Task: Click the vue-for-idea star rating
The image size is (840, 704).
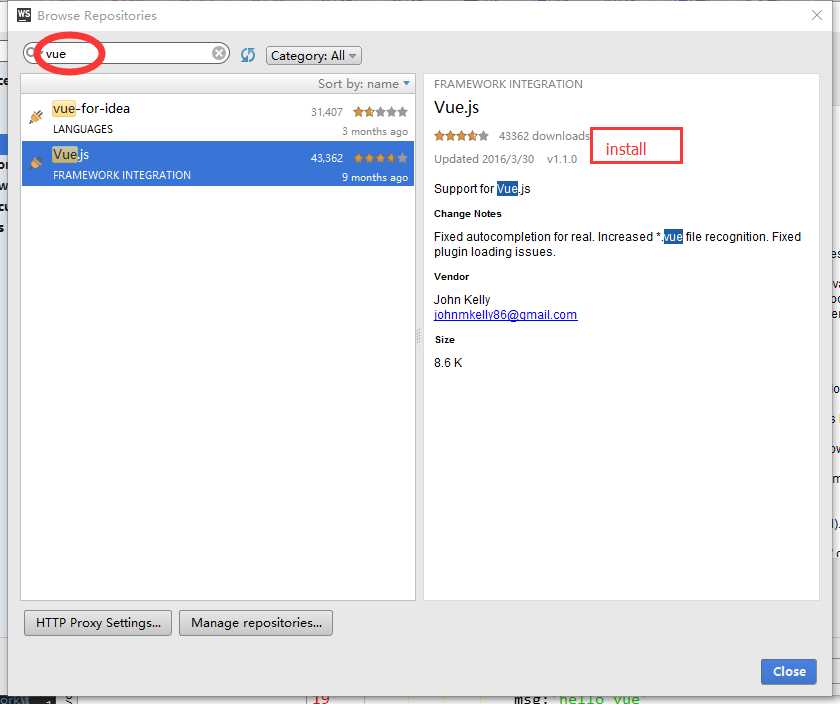Action: click(x=380, y=112)
